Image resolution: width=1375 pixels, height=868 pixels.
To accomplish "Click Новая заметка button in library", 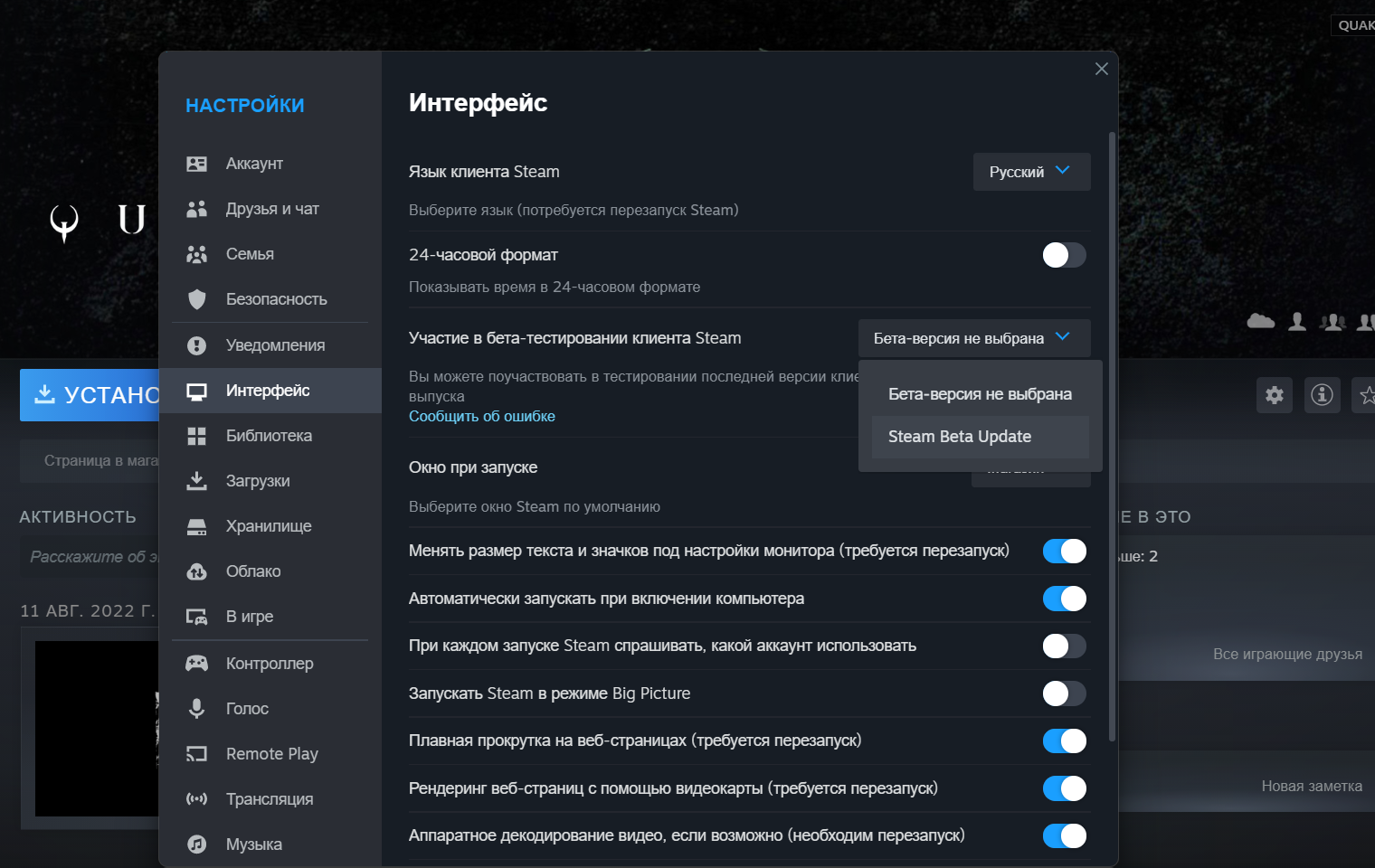I will (1312, 786).
